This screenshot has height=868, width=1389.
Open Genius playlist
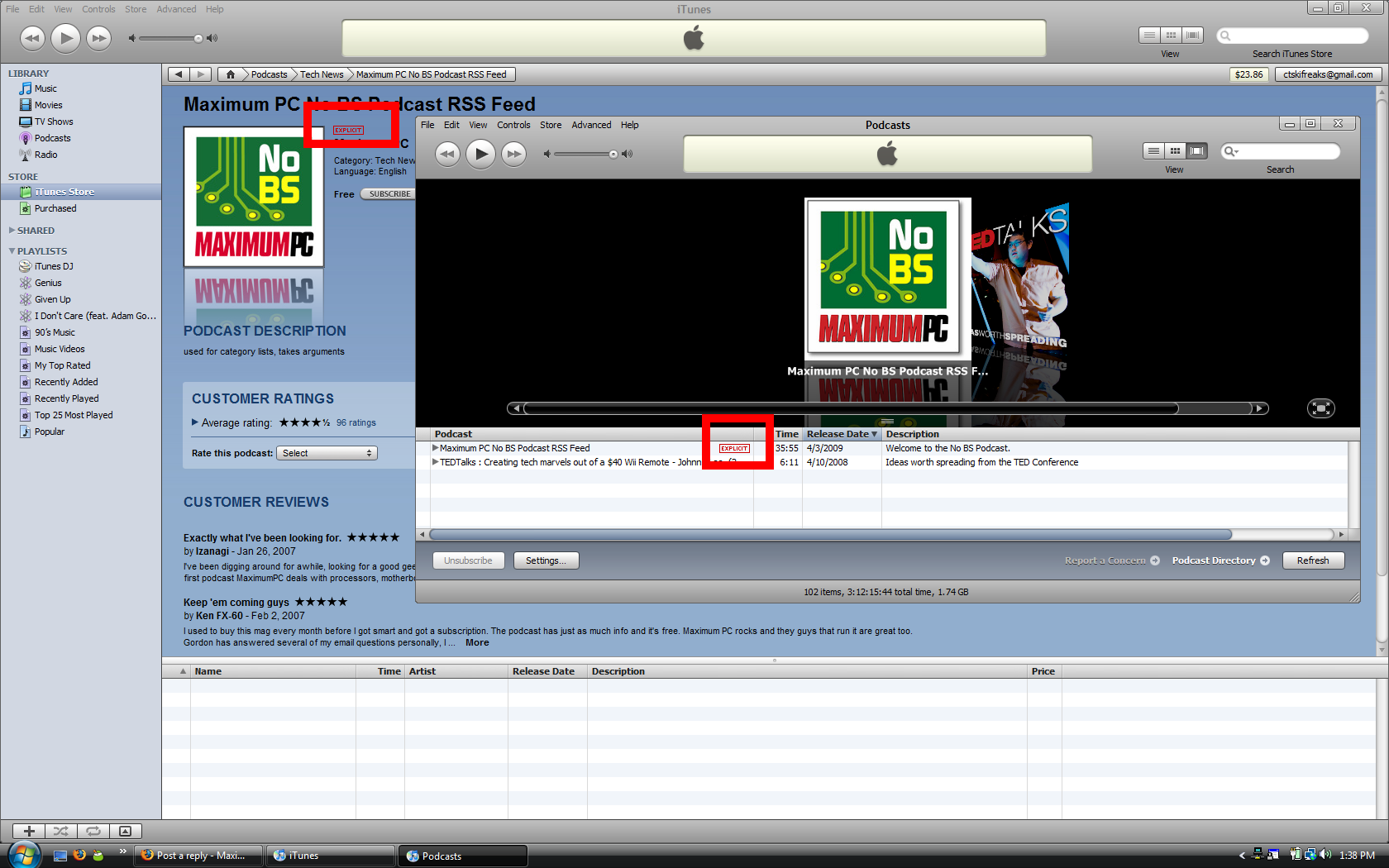tap(48, 283)
